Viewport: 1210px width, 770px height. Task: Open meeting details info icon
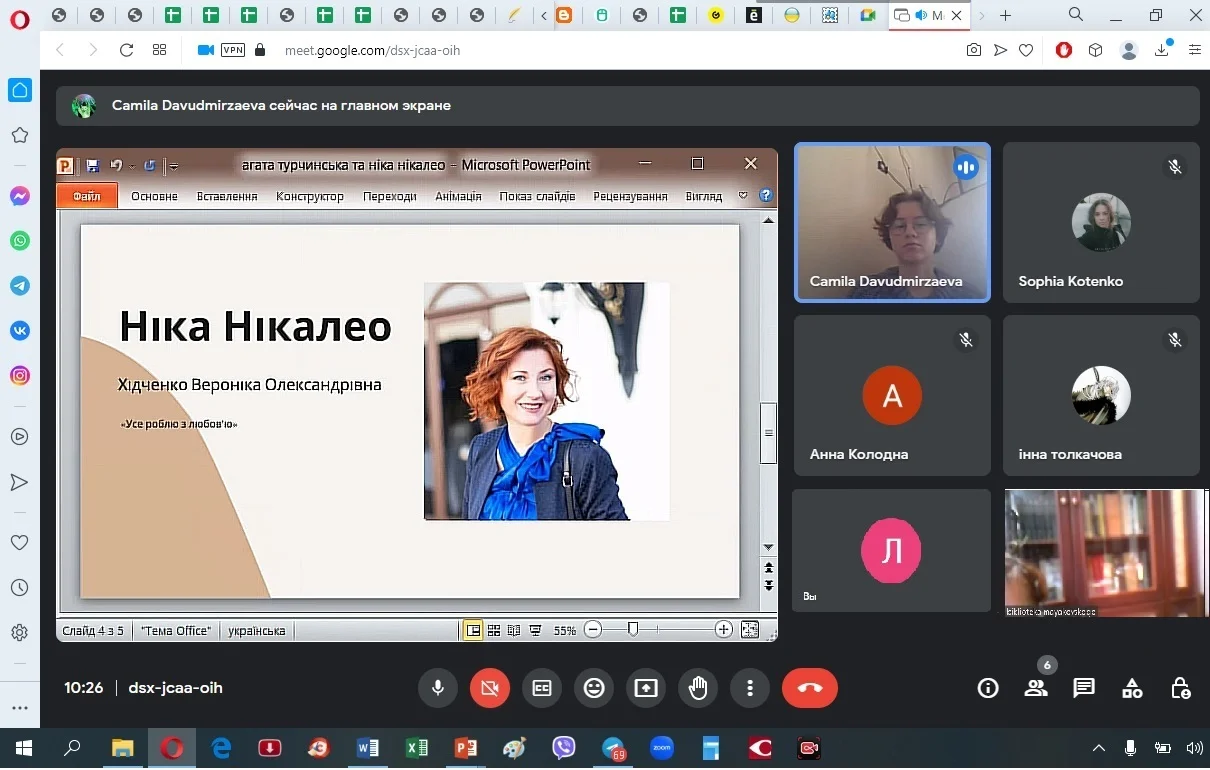tap(988, 688)
